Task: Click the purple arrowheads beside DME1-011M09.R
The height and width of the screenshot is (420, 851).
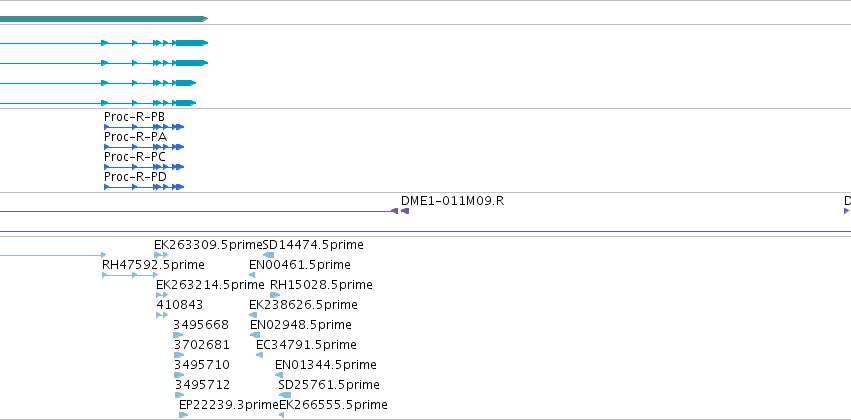Action: [x=404, y=211]
